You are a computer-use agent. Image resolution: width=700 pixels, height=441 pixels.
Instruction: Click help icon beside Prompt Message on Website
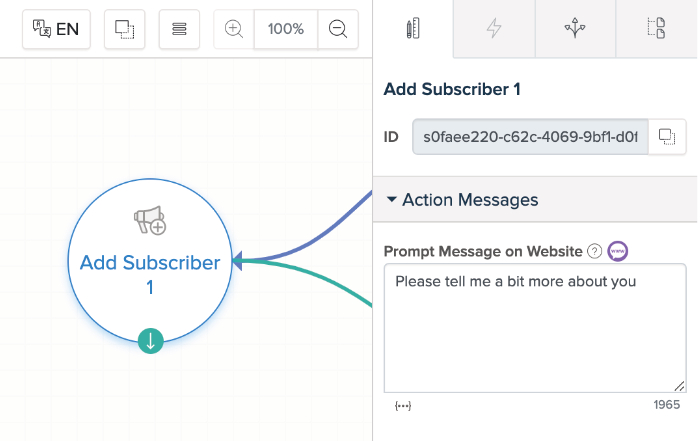tap(595, 251)
